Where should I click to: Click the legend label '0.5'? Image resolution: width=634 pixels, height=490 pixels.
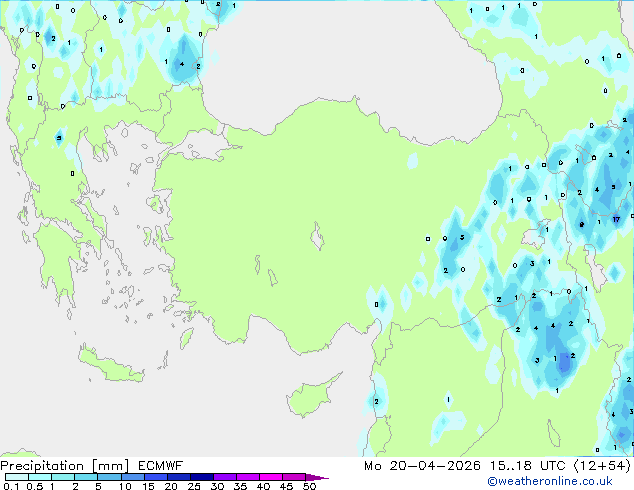coord(35,486)
